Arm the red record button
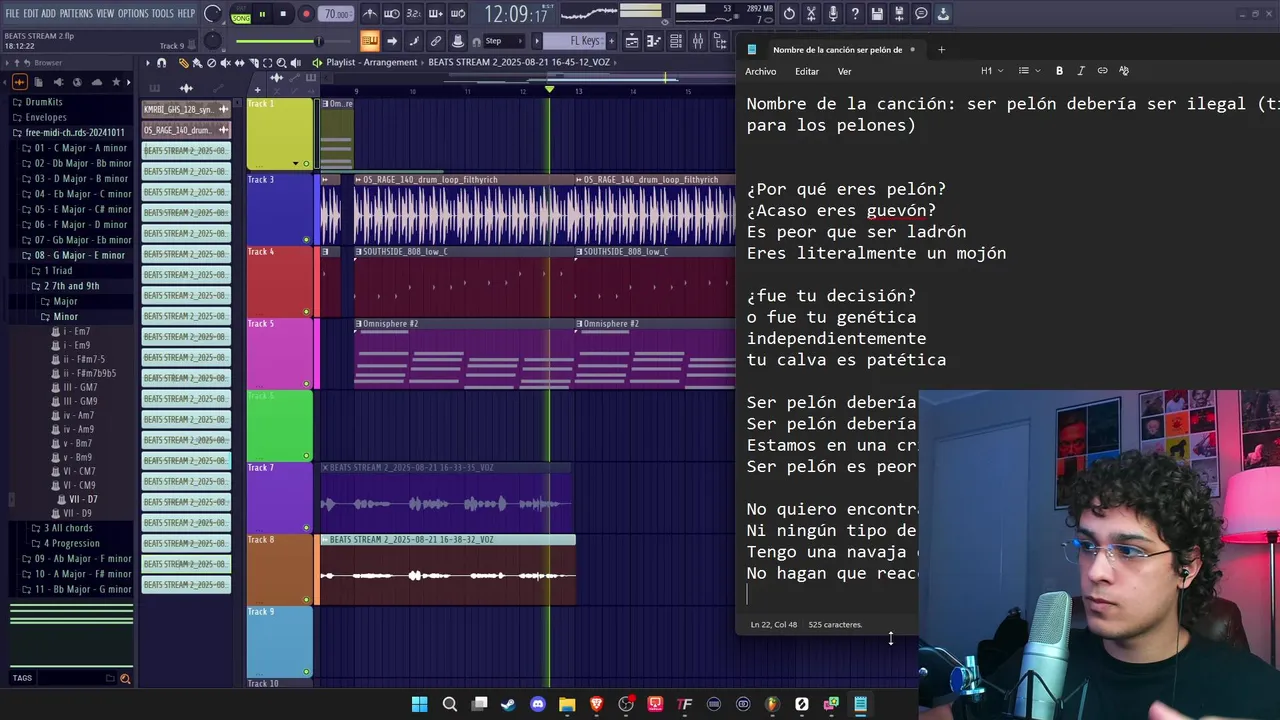 point(306,14)
